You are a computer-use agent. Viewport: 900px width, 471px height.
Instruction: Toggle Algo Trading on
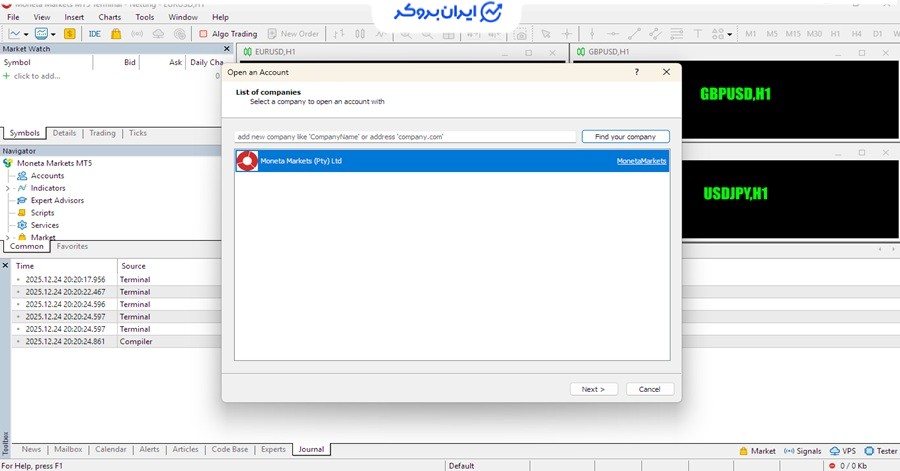point(228,34)
